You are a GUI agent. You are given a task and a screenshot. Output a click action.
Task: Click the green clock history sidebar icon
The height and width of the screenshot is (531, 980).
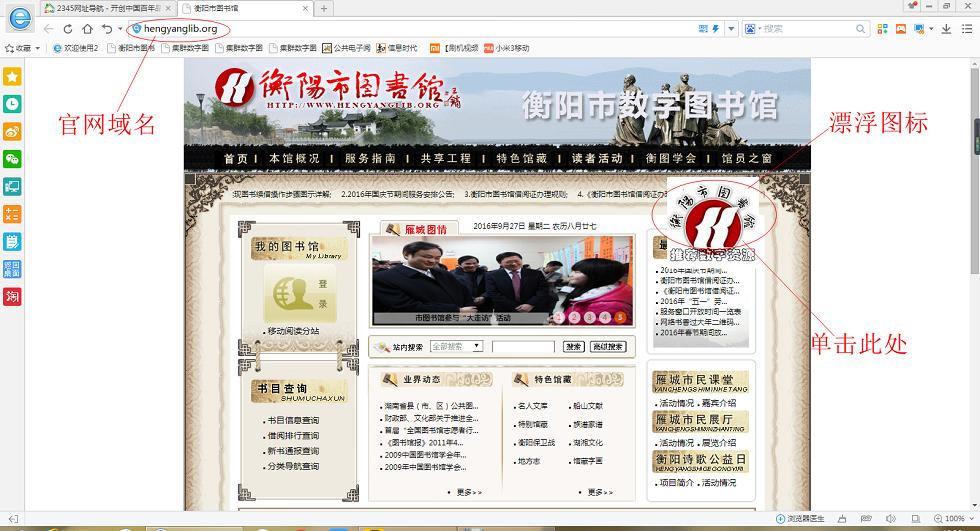click(12, 104)
